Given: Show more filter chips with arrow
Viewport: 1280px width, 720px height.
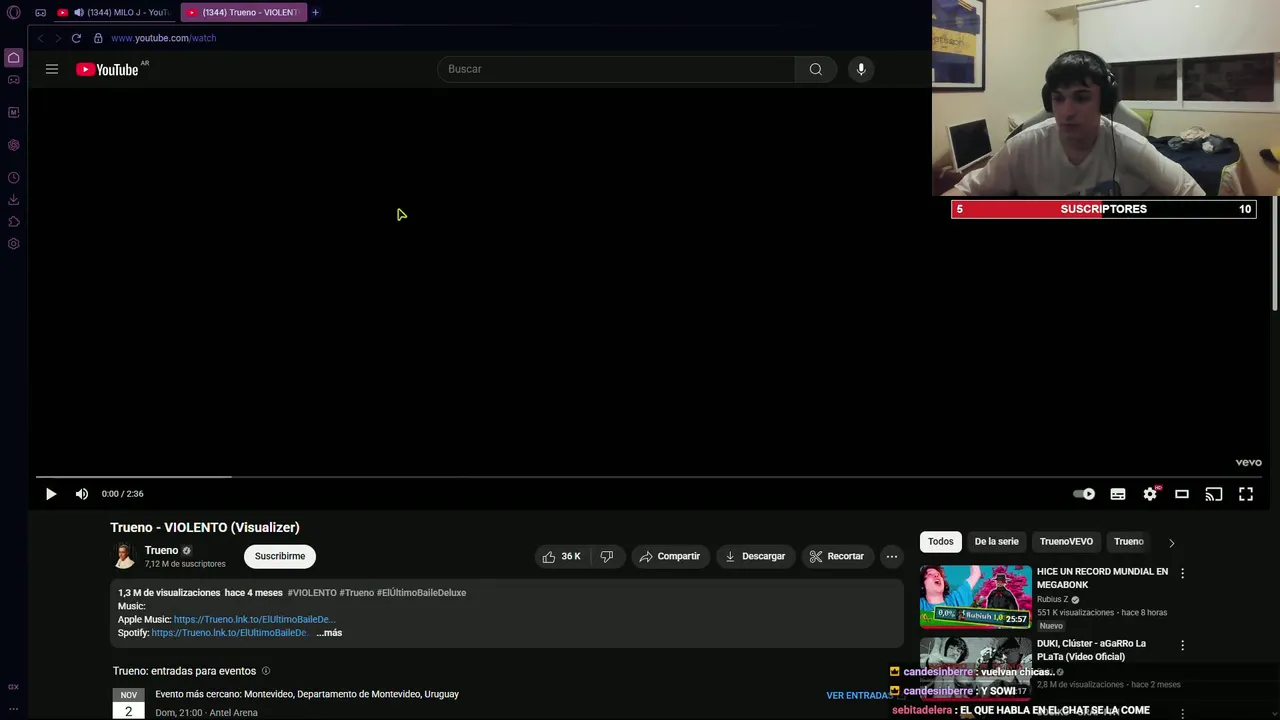Looking at the screenshot, I should pos(1172,543).
